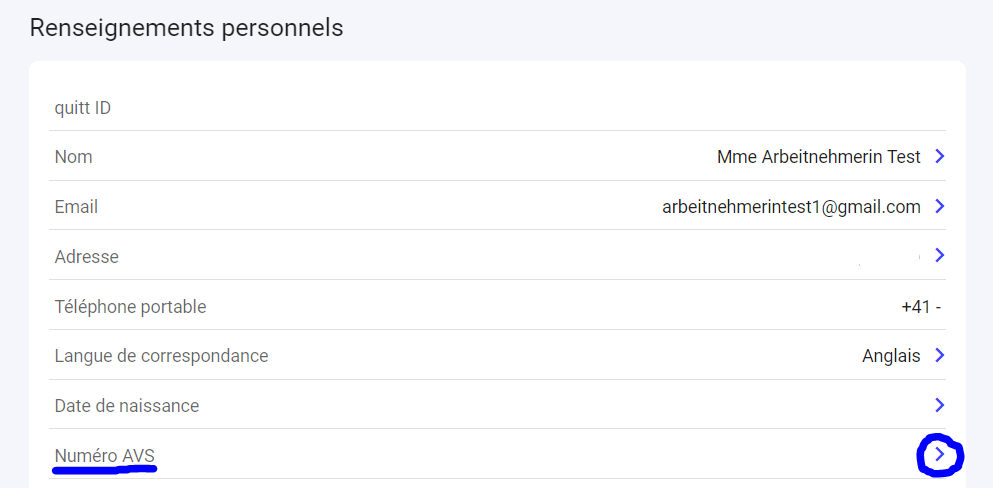Click the arbeitnehmerintest1@gmail.com email address

pyautogui.click(x=790, y=207)
